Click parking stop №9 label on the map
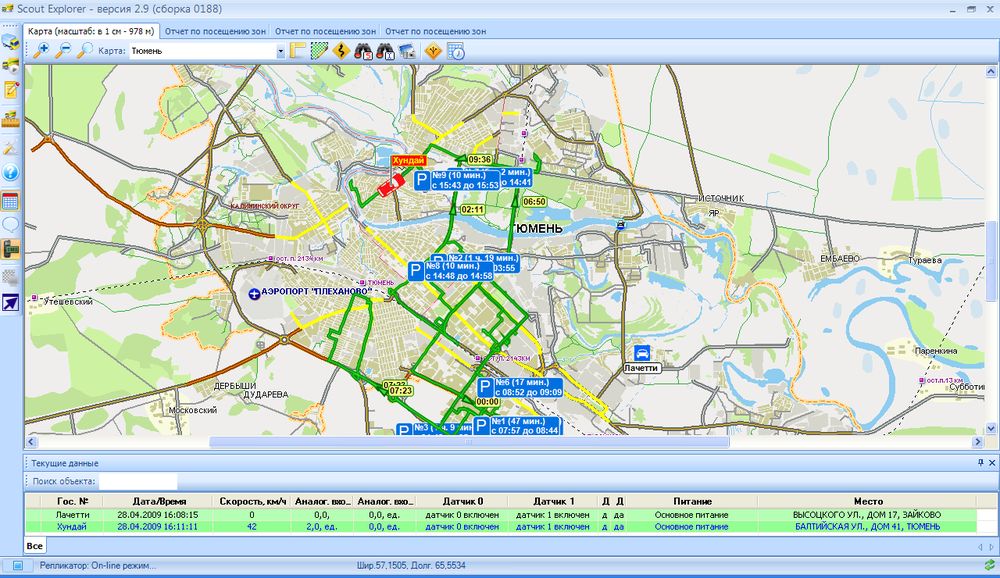Viewport: 1000px width, 578px height. pyautogui.click(x=458, y=181)
